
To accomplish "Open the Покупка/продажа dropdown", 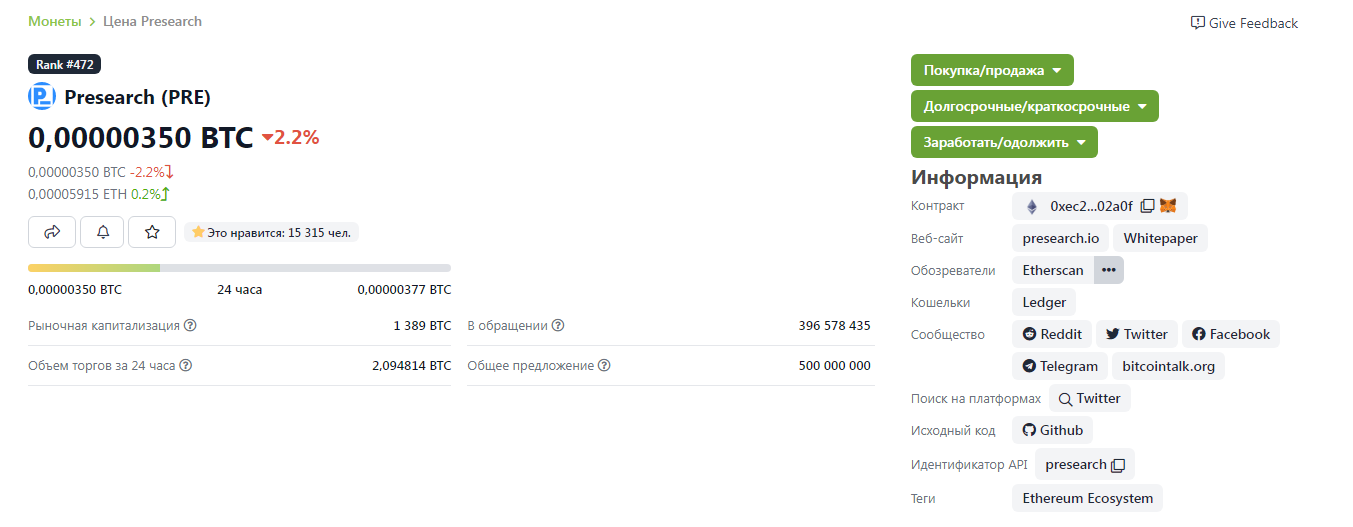I will [992, 70].
